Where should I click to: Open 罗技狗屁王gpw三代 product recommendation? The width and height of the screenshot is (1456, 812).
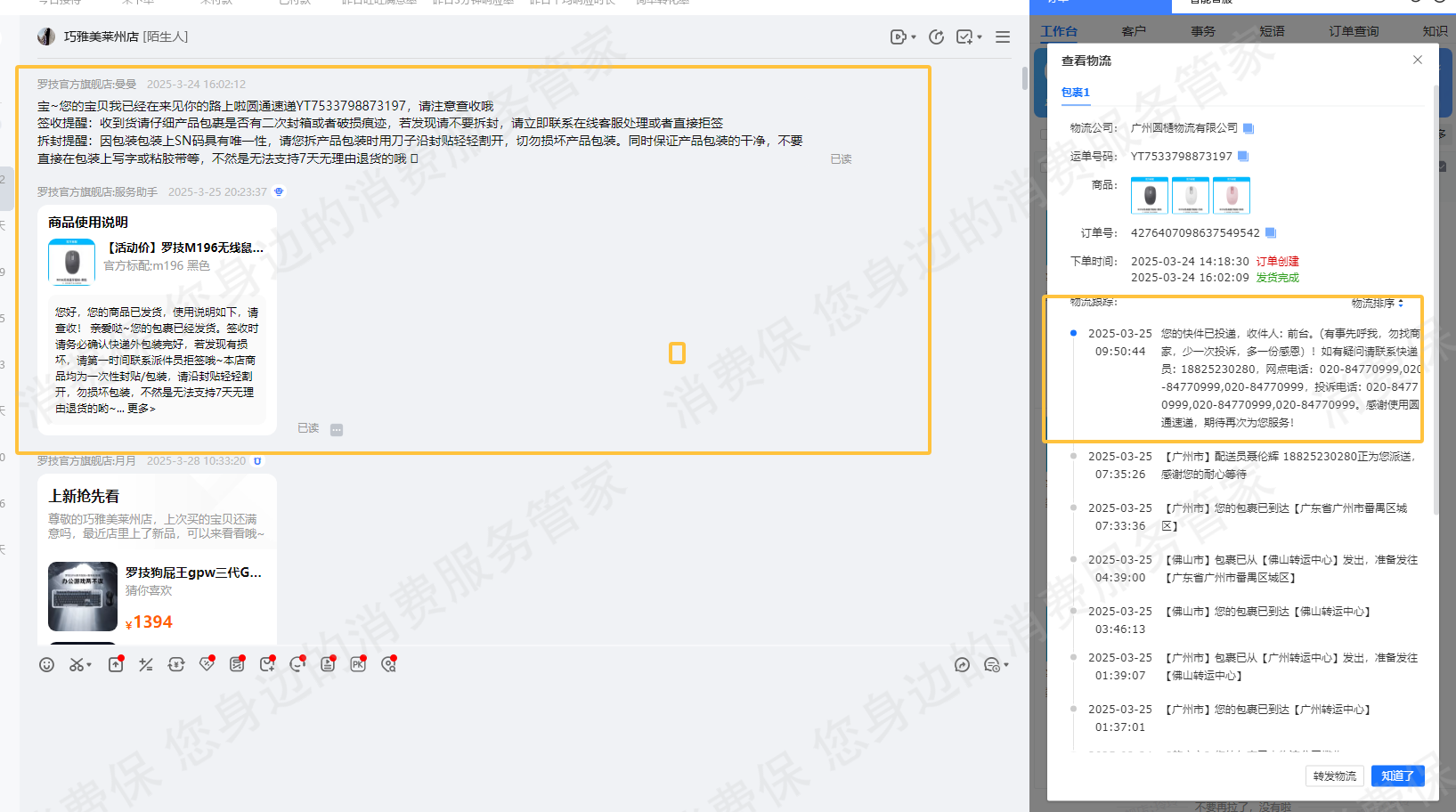(x=194, y=572)
